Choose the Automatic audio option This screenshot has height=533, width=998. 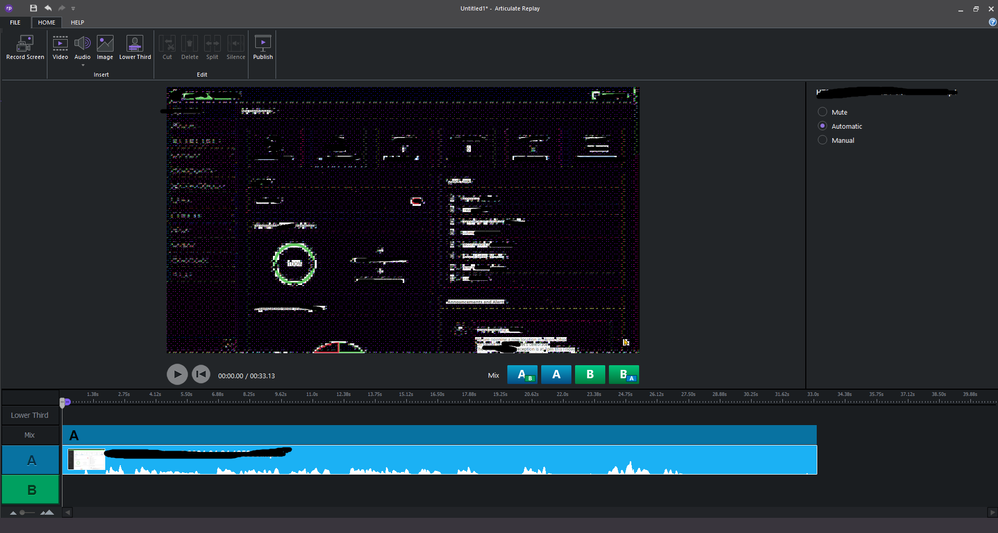pos(823,126)
